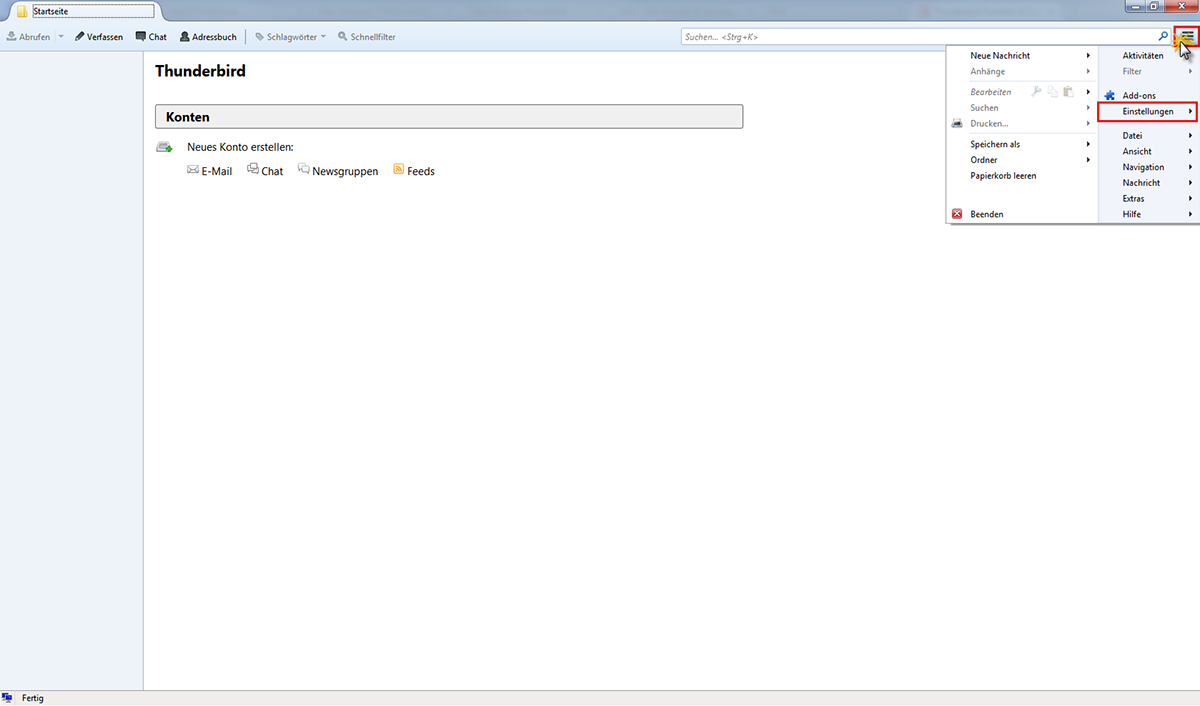Click the Thunderbird heading text
The image size is (1200, 706).
(x=200, y=71)
